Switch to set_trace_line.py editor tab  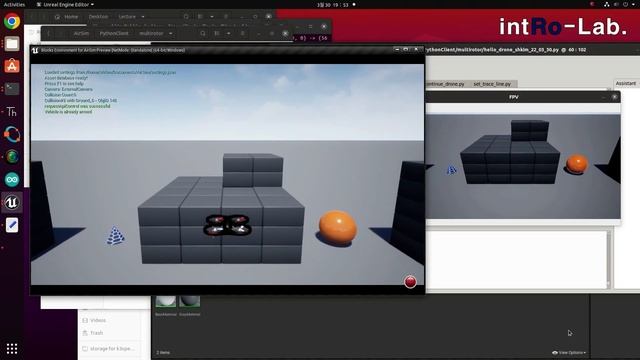click(x=492, y=84)
